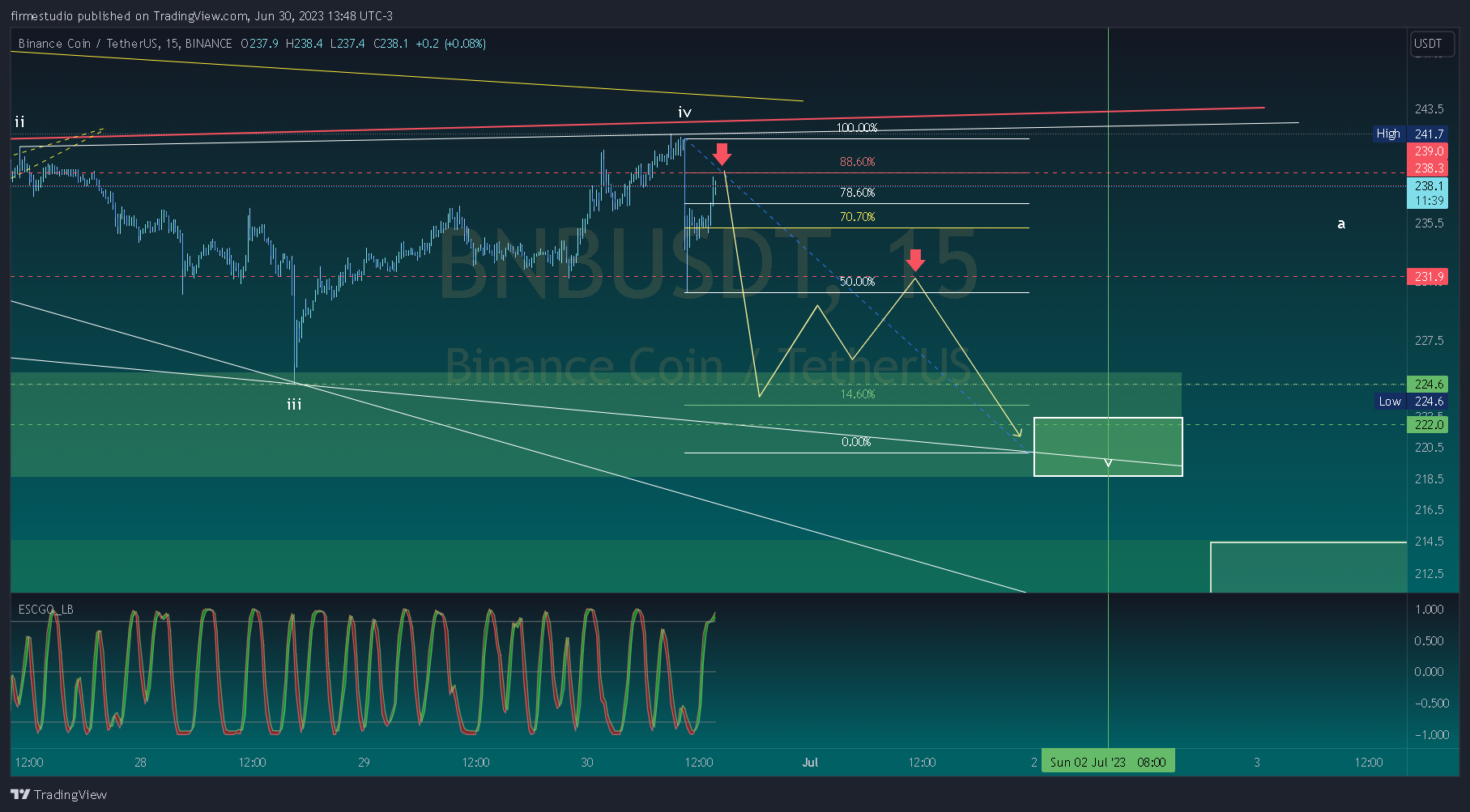
Task: Click the green 222.0 price tag
Action: pyautogui.click(x=1429, y=425)
